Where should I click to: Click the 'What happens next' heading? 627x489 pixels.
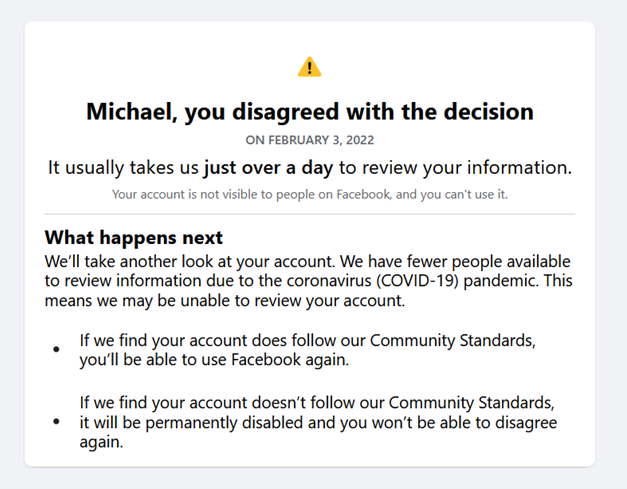coord(134,238)
